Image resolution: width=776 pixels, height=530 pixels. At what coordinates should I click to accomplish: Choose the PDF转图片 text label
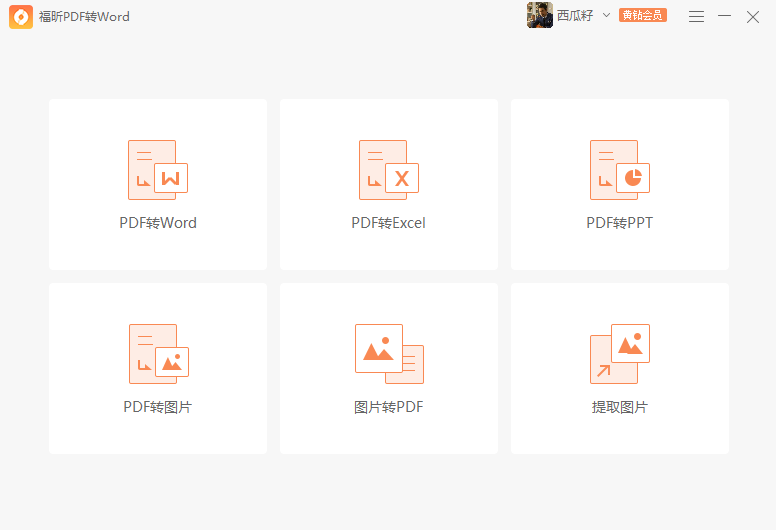(x=157, y=407)
